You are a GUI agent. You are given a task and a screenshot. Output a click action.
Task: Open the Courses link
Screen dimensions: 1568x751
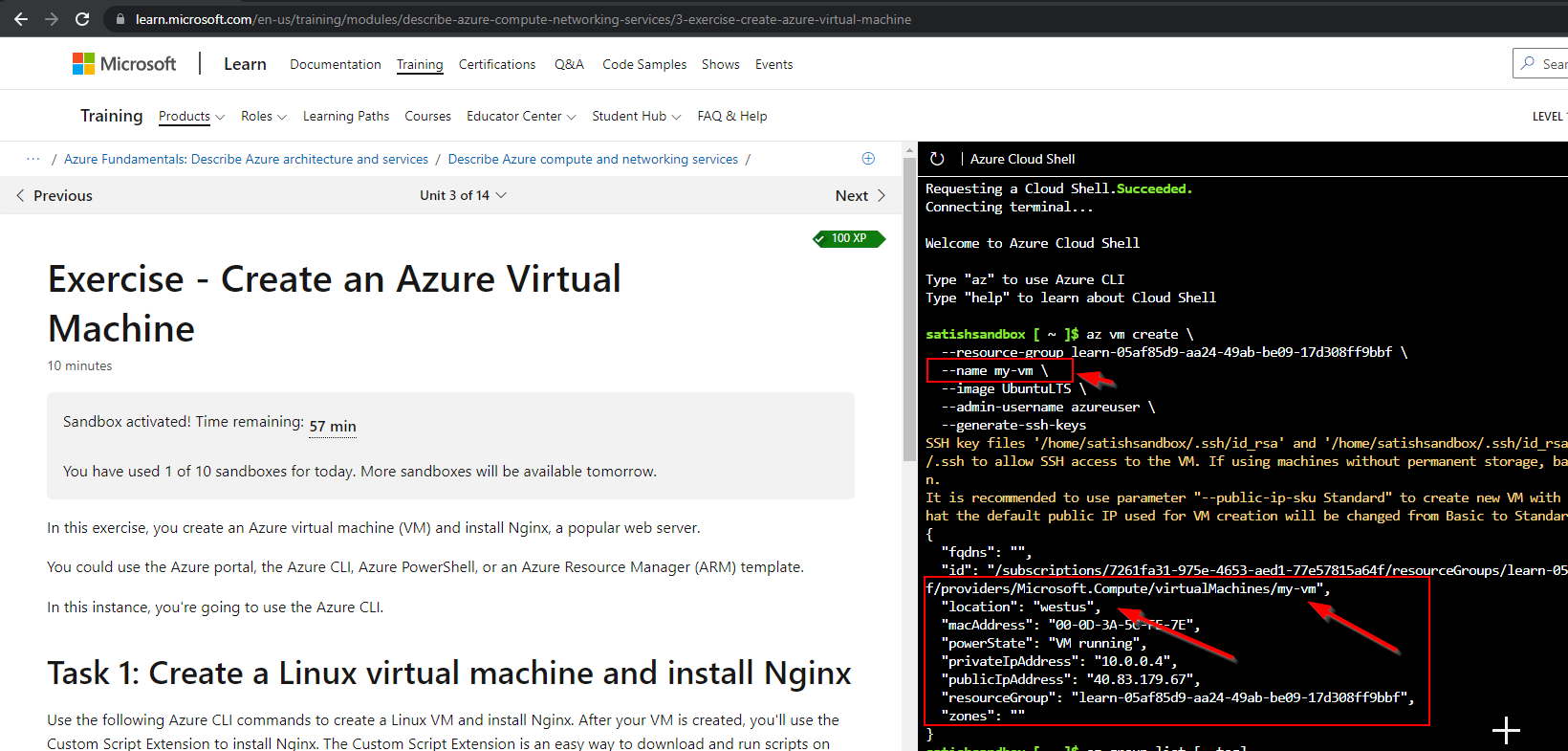[427, 116]
